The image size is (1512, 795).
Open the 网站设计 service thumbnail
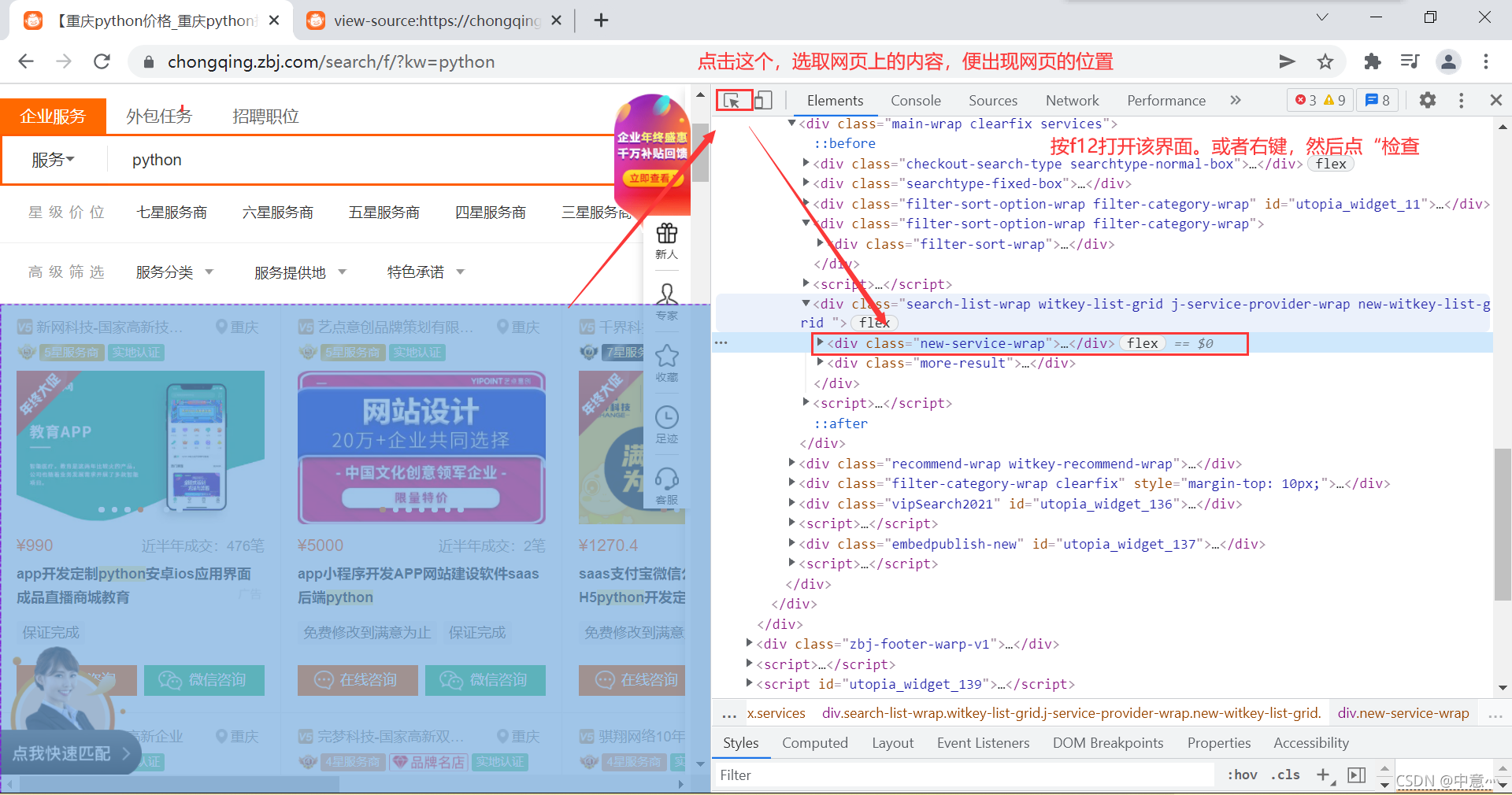pos(421,448)
